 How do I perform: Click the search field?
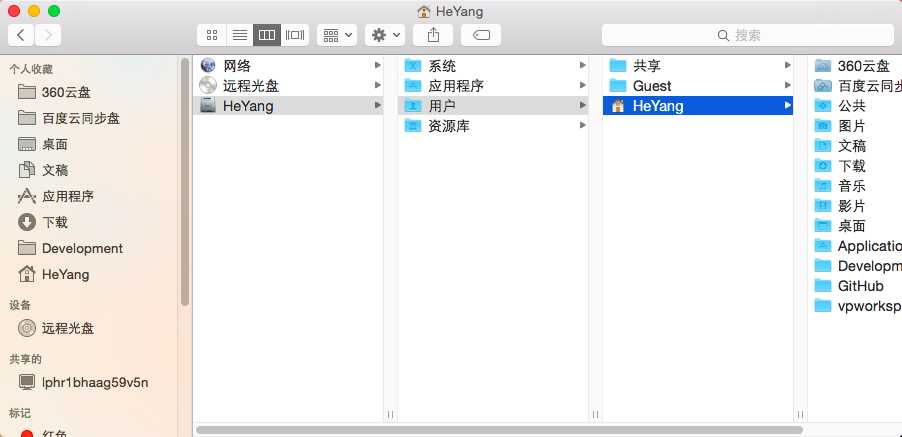pyautogui.click(x=748, y=35)
